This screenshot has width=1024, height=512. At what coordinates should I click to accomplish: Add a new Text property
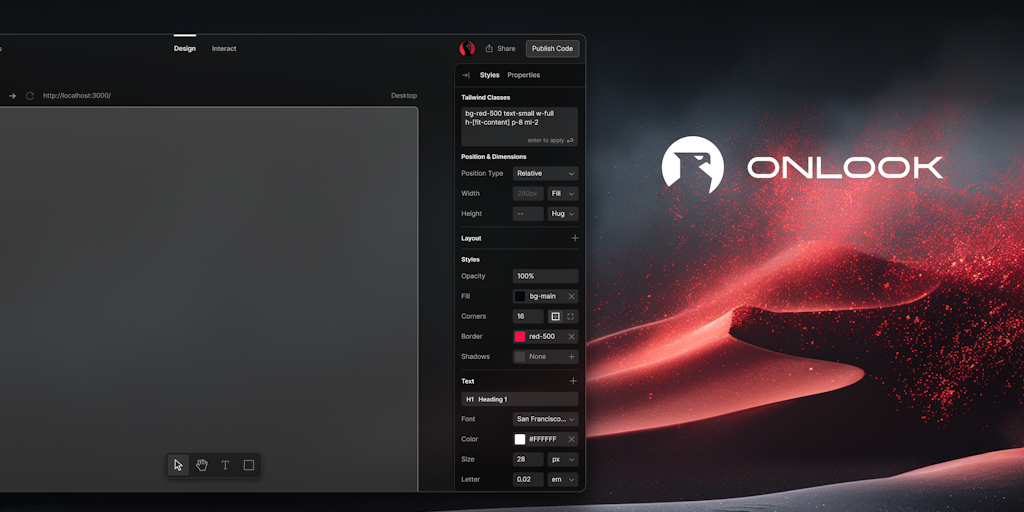pos(573,381)
